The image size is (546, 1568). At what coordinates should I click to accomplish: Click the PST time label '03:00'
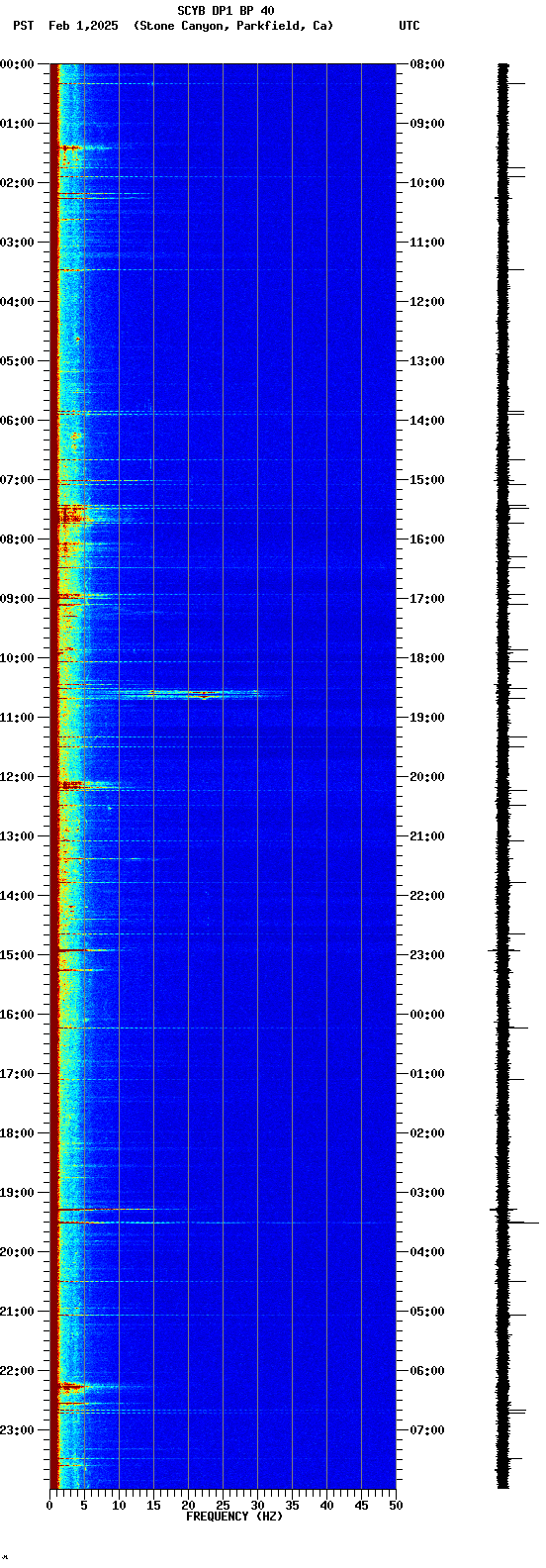point(17,243)
